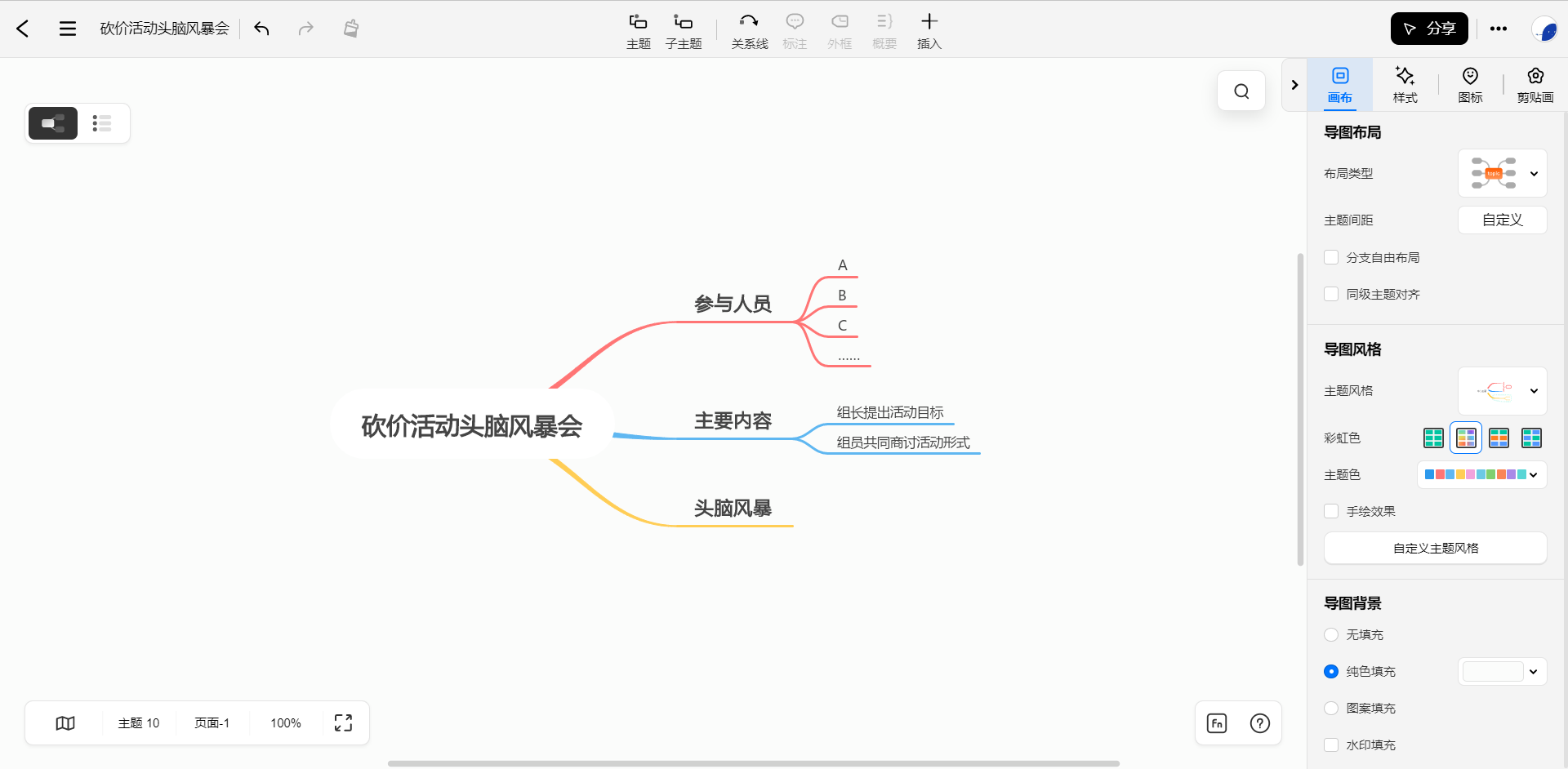Select the 组长提出活动目标 subtopic
This screenshot has height=769, width=1568.
(x=890, y=412)
